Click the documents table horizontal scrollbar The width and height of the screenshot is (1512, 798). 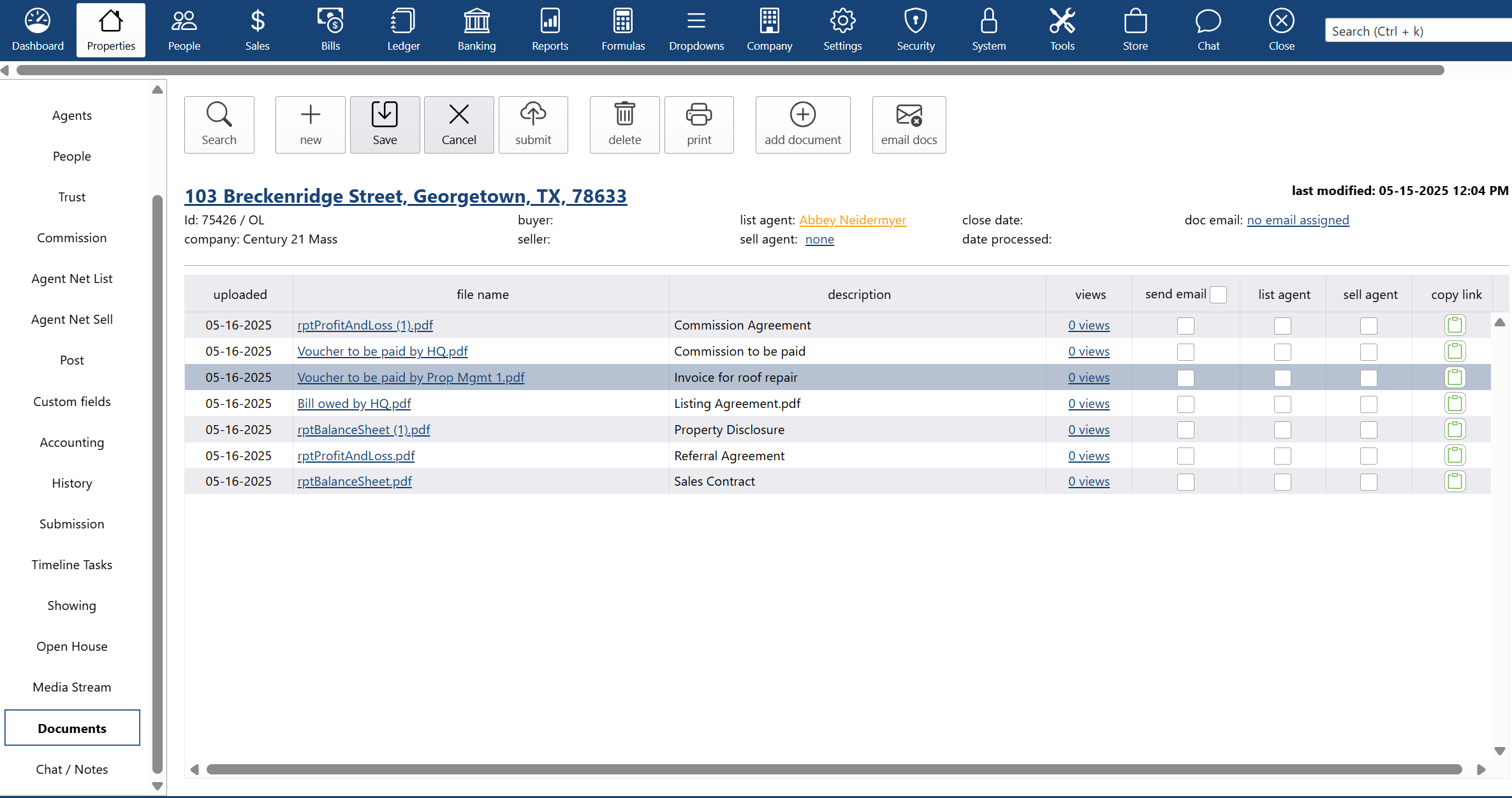[x=834, y=769]
